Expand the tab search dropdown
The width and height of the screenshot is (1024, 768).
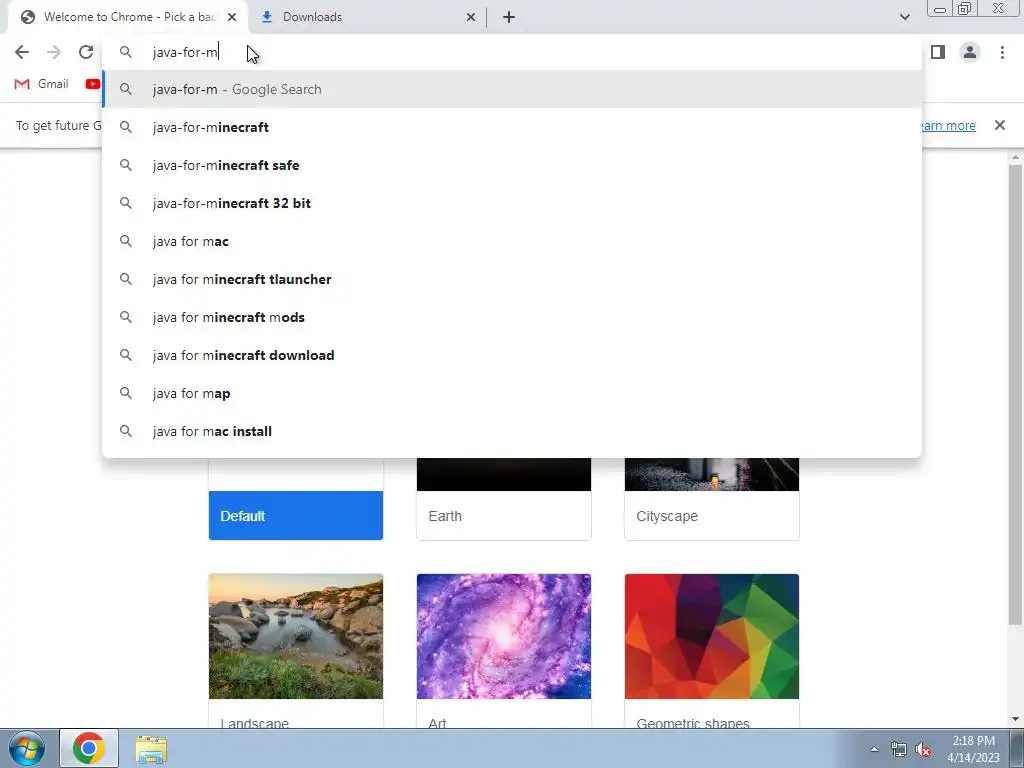(x=904, y=17)
